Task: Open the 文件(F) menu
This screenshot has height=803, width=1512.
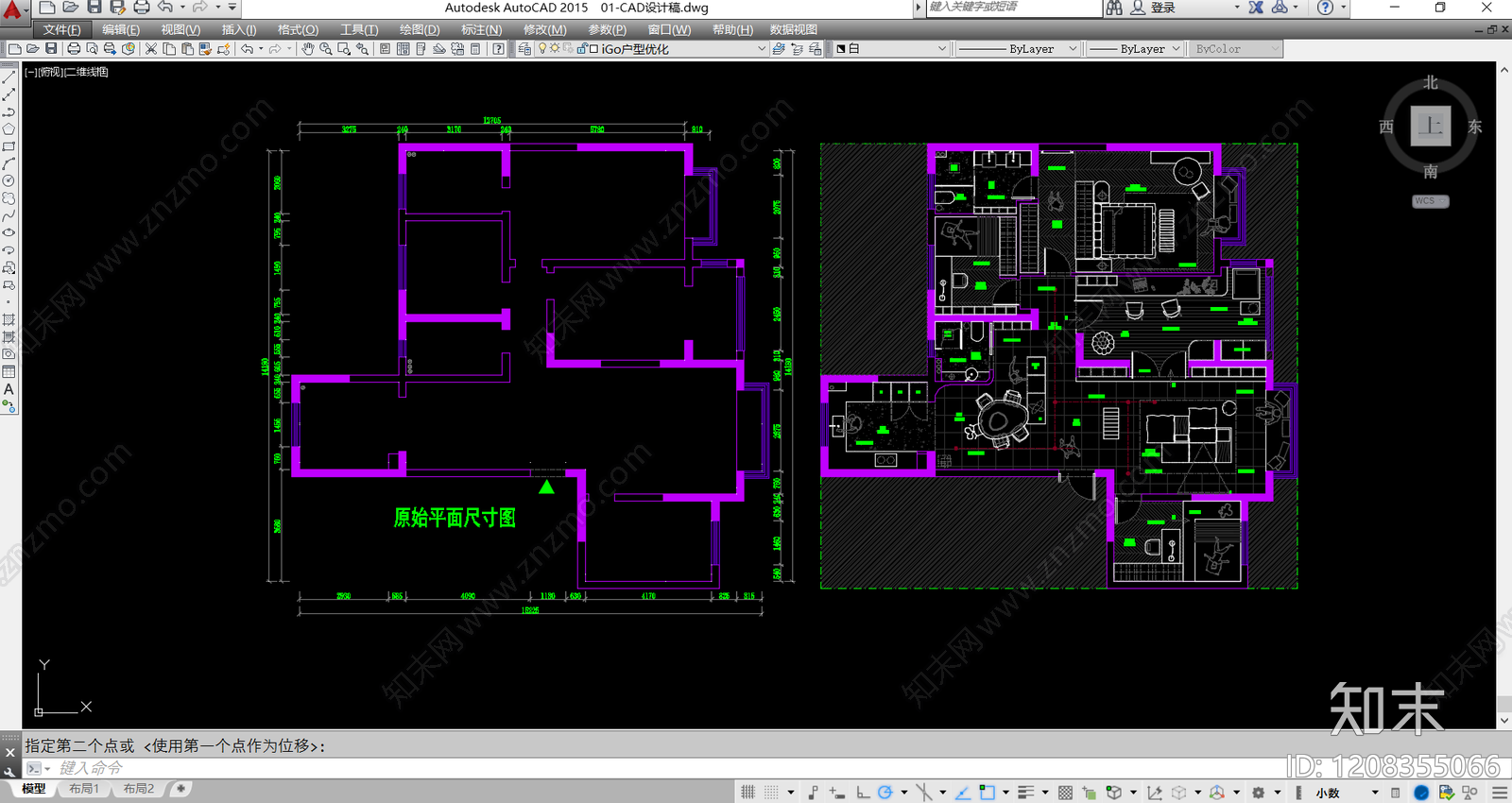Action: tap(61, 30)
